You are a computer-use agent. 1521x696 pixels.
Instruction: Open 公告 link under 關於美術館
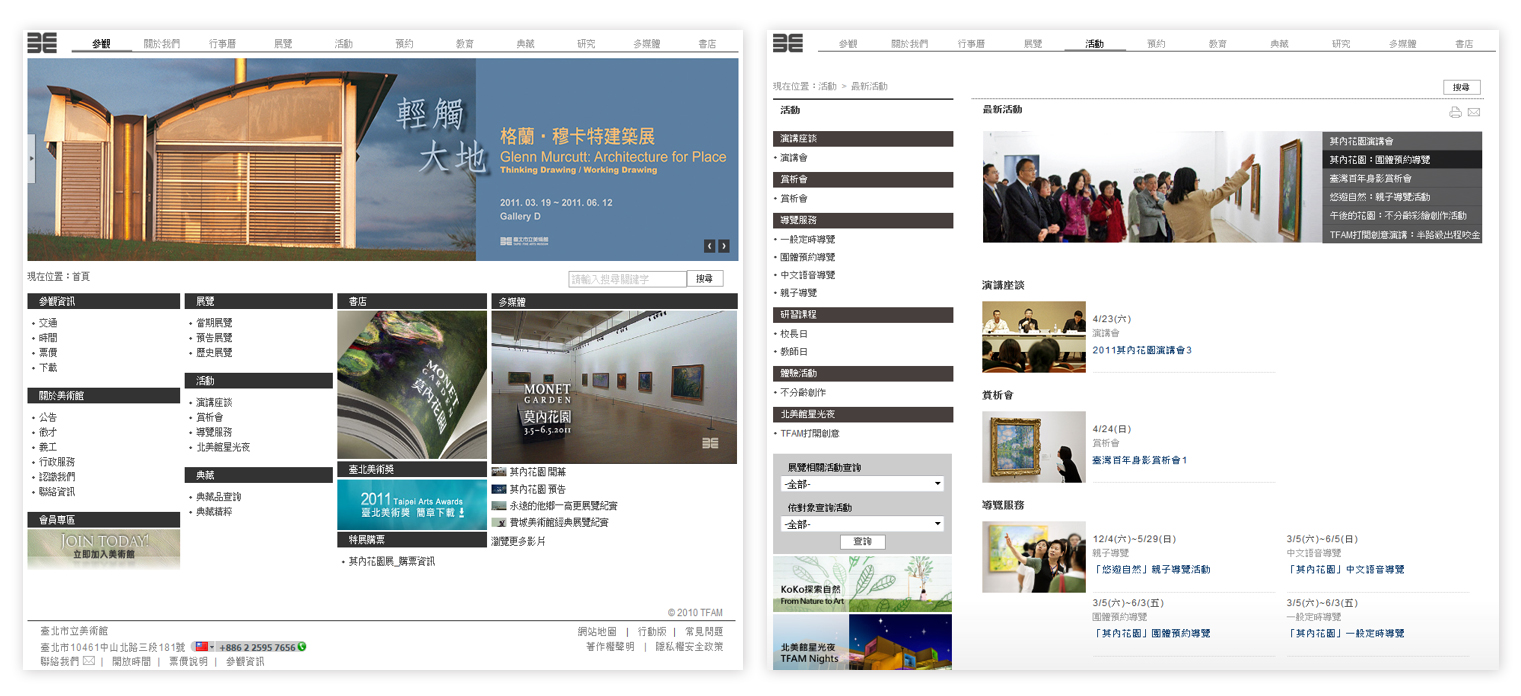click(x=48, y=417)
